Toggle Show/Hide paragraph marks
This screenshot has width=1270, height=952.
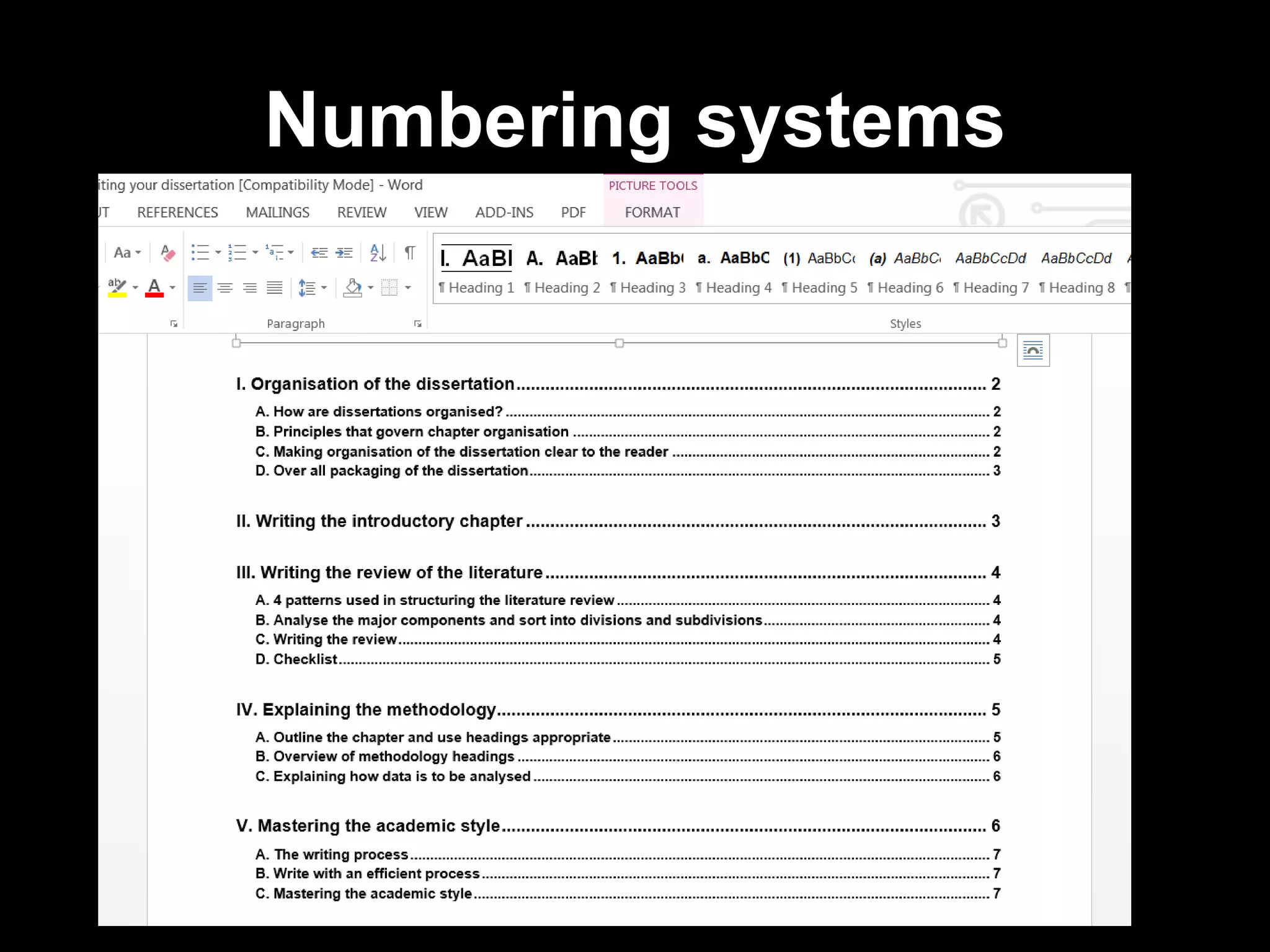[410, 253]
